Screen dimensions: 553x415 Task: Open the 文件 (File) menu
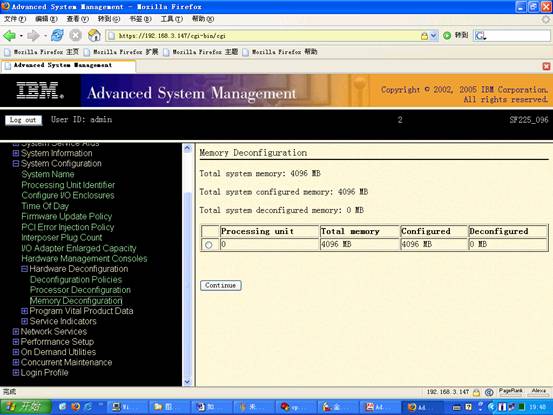14,19
